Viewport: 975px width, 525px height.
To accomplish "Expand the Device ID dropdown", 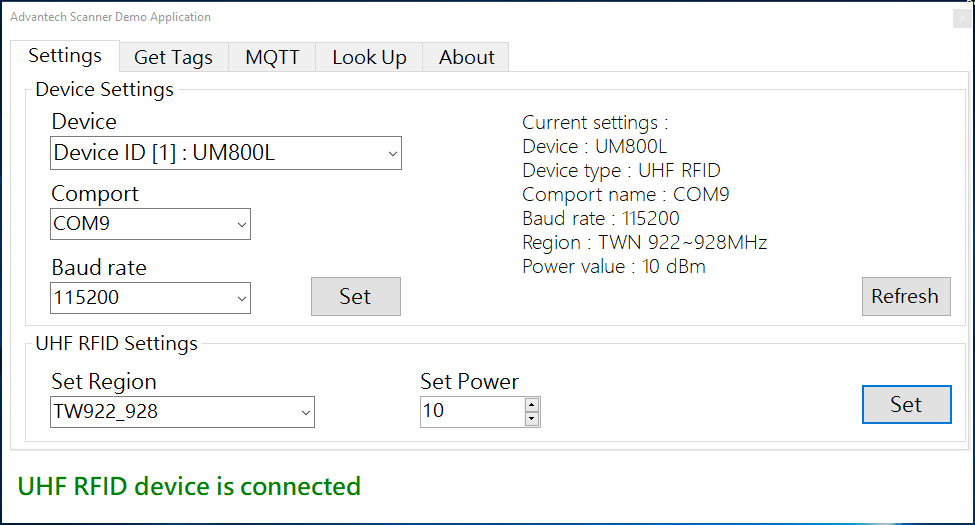I will (226, 154).
